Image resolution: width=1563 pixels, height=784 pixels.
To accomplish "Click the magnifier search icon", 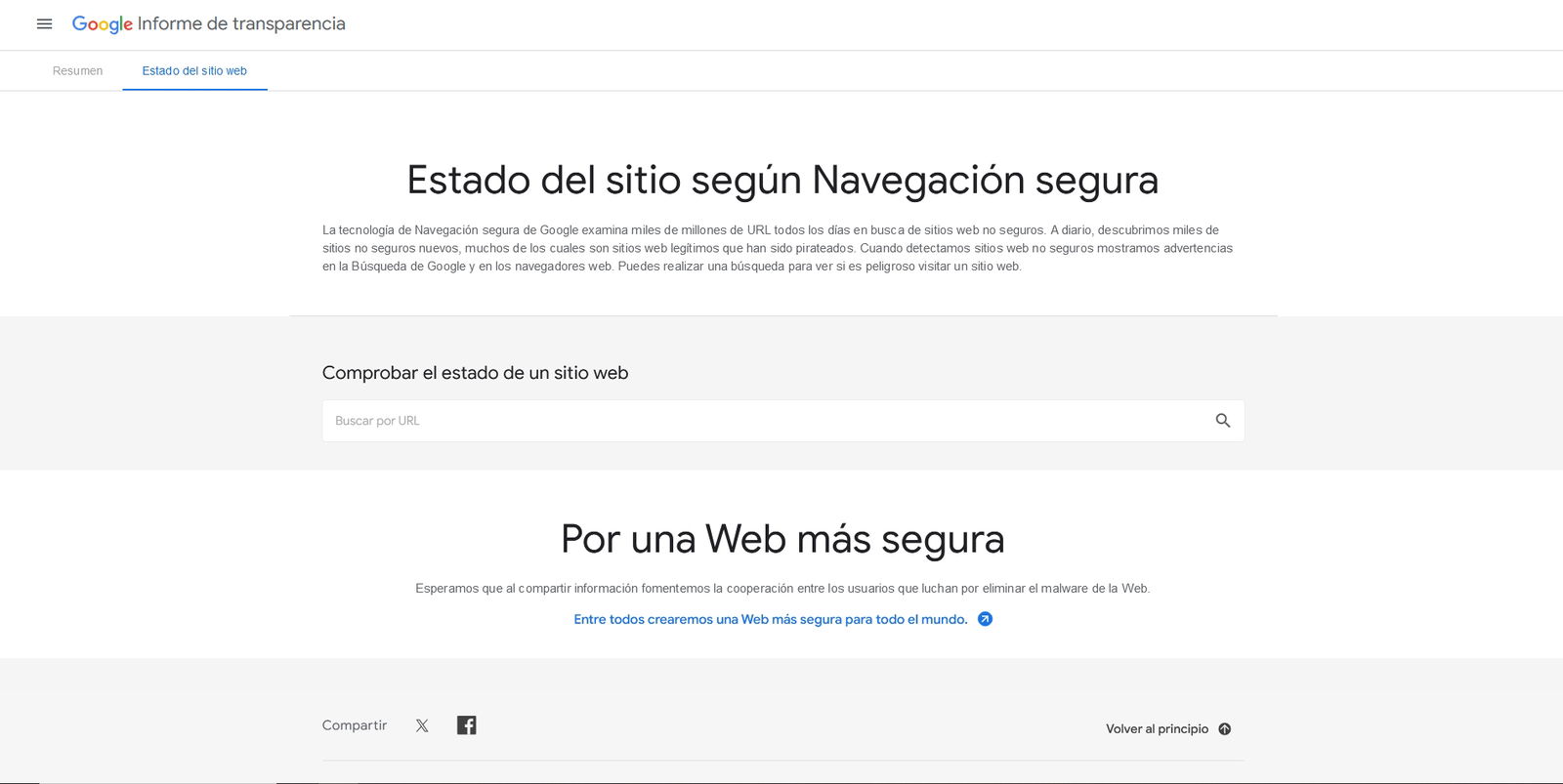I will click(x=1223, y=421).
